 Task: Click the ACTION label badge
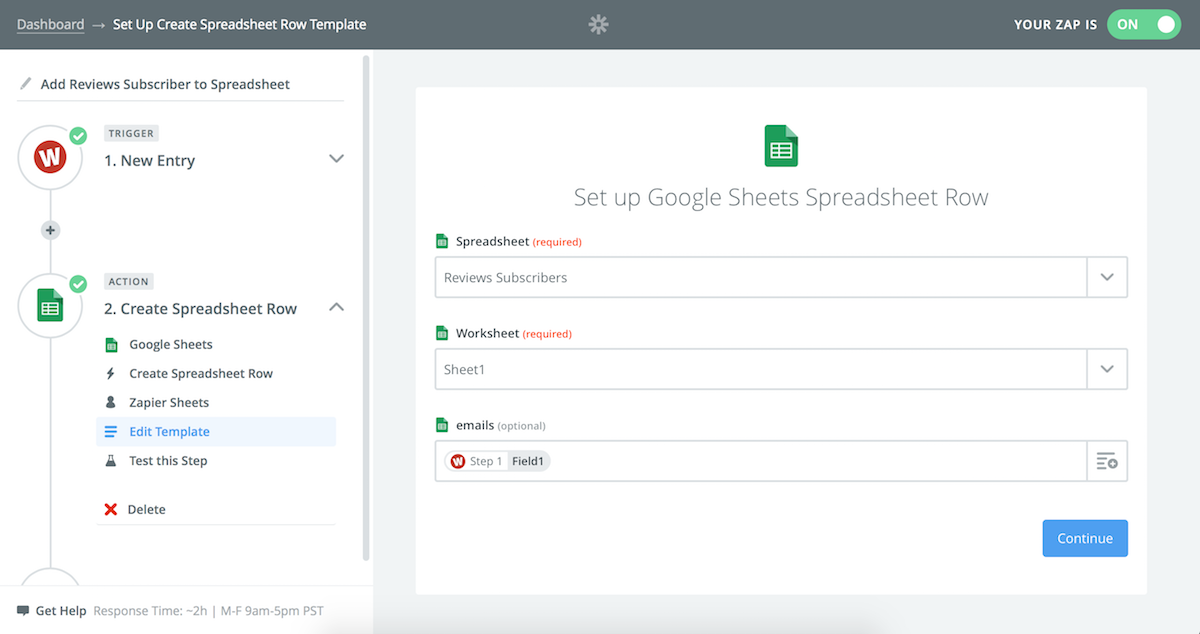(129, 281)
